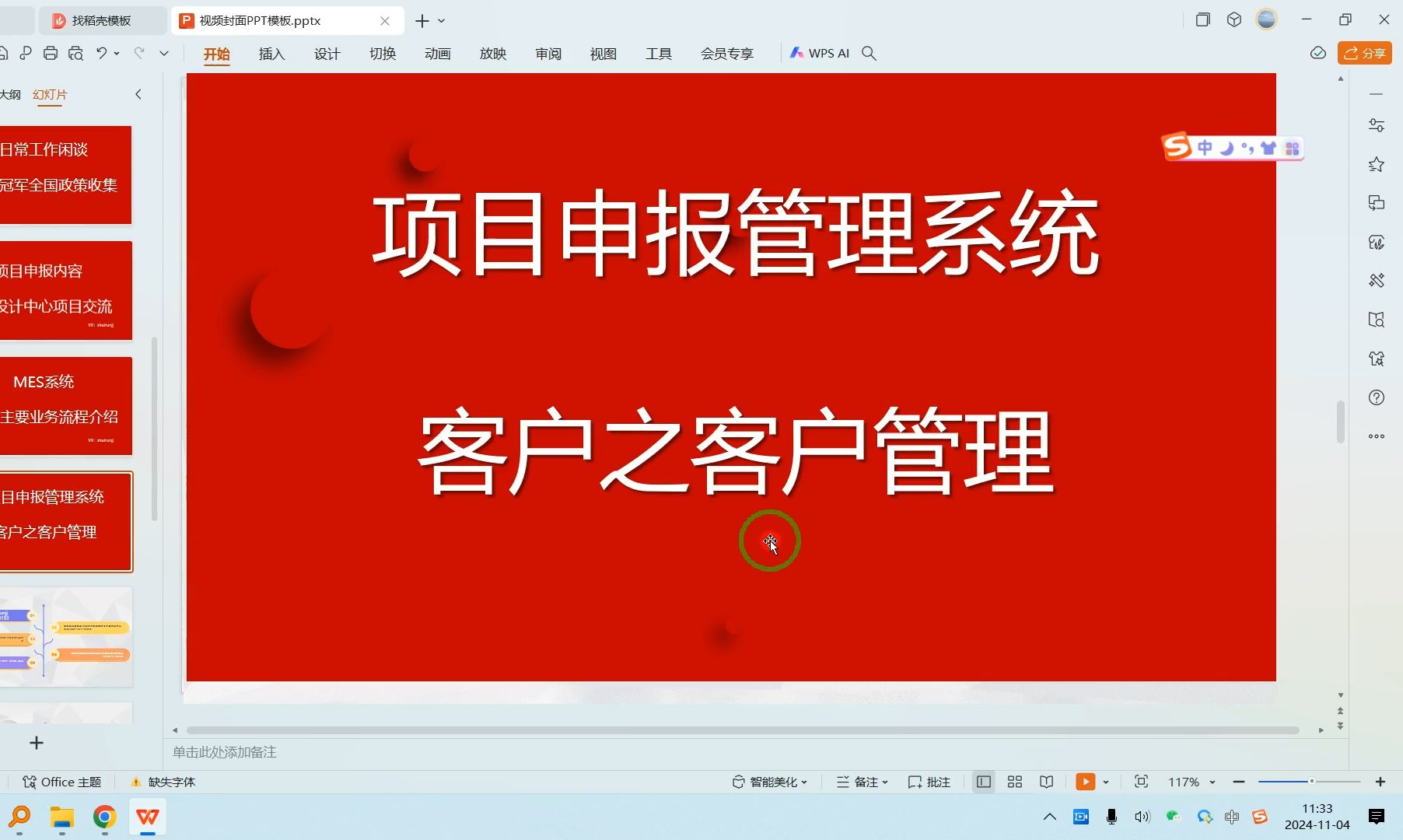The width and height of the screenshot is (1403, 840).
Task: Toggle the 备注 notes pane
Action: point(862,782)
